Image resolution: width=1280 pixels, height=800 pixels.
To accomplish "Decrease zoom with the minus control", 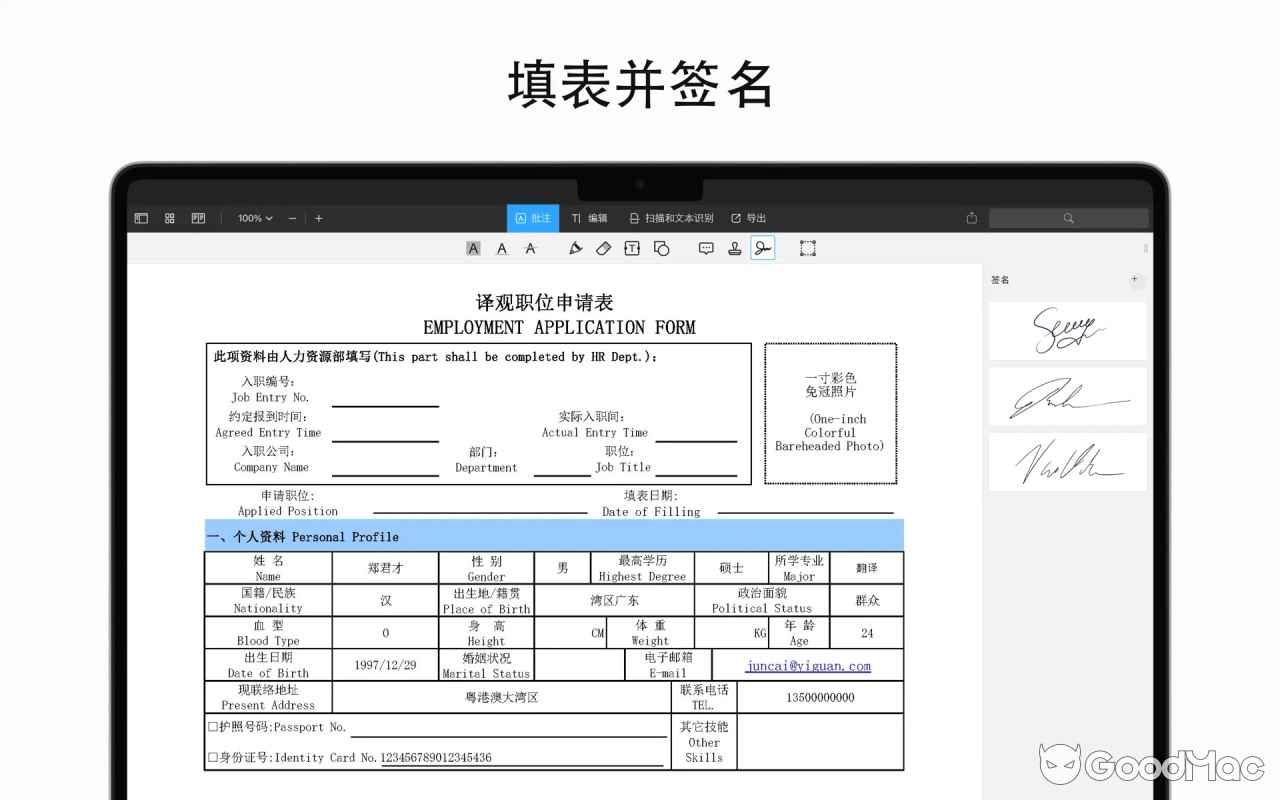I will 292,218.
